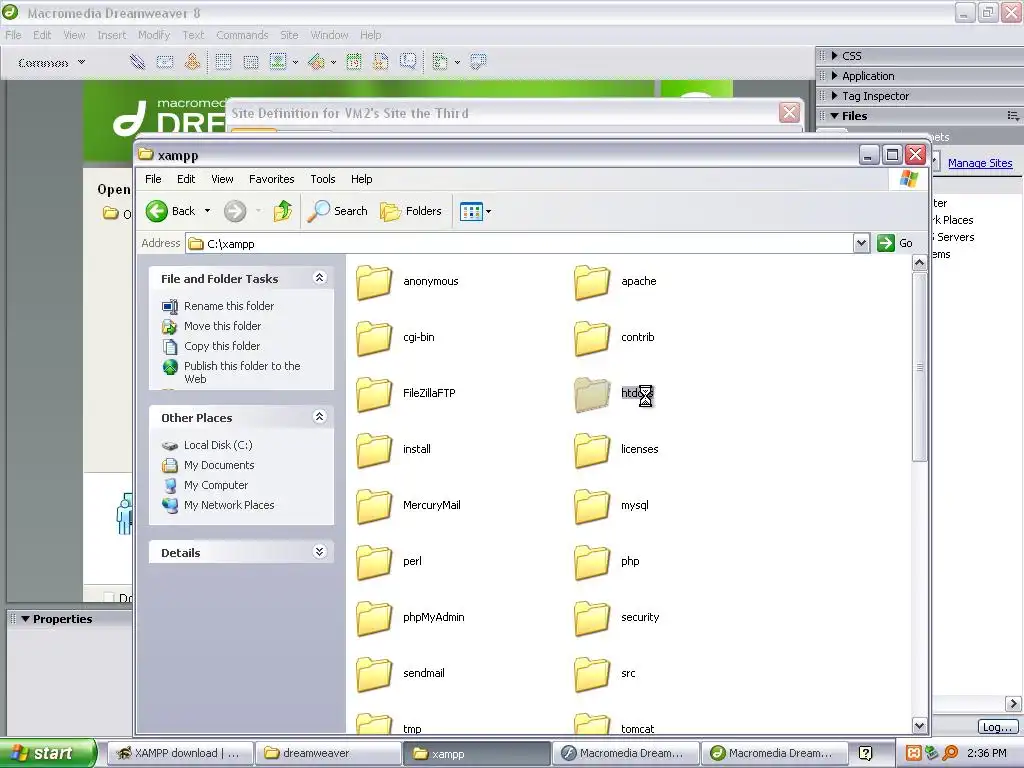Select the install folder icon

(374, 450)
